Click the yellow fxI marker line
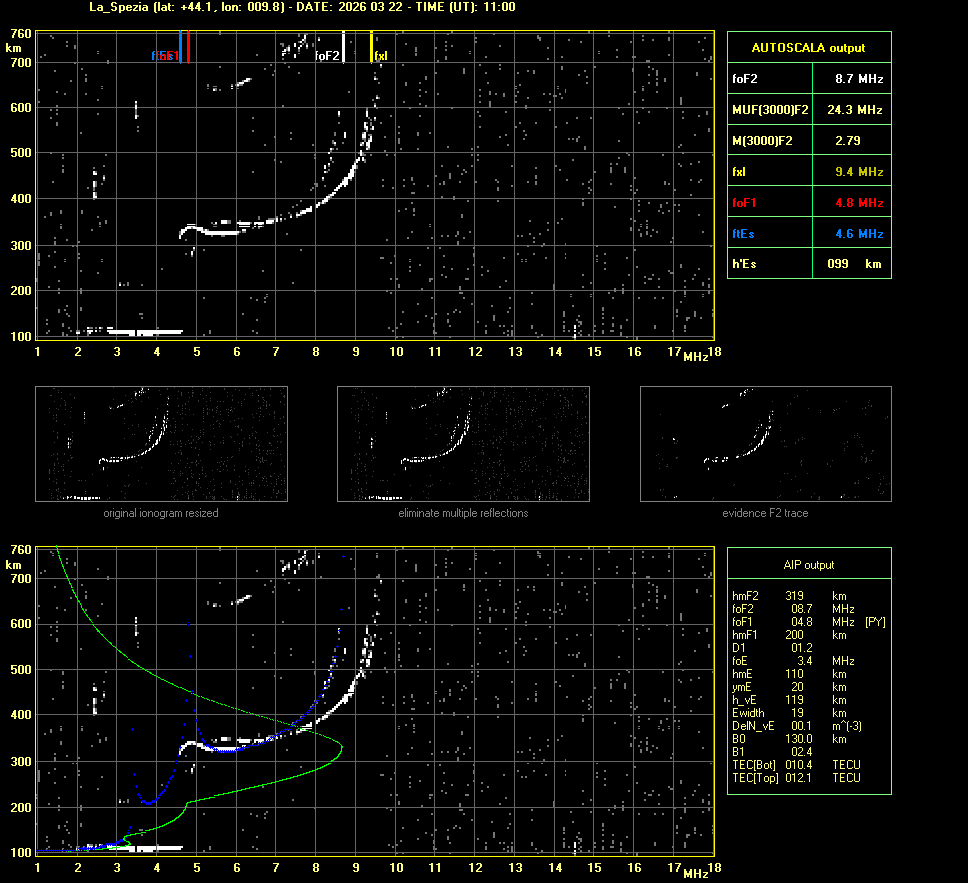The width and height of the screenshot is (968, 883). coord(372,47)
